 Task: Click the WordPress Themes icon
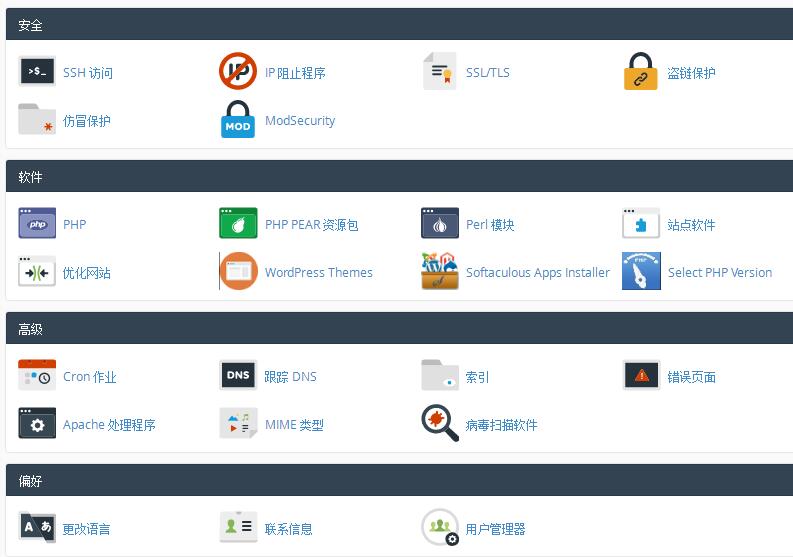click(x=238, y=272)
